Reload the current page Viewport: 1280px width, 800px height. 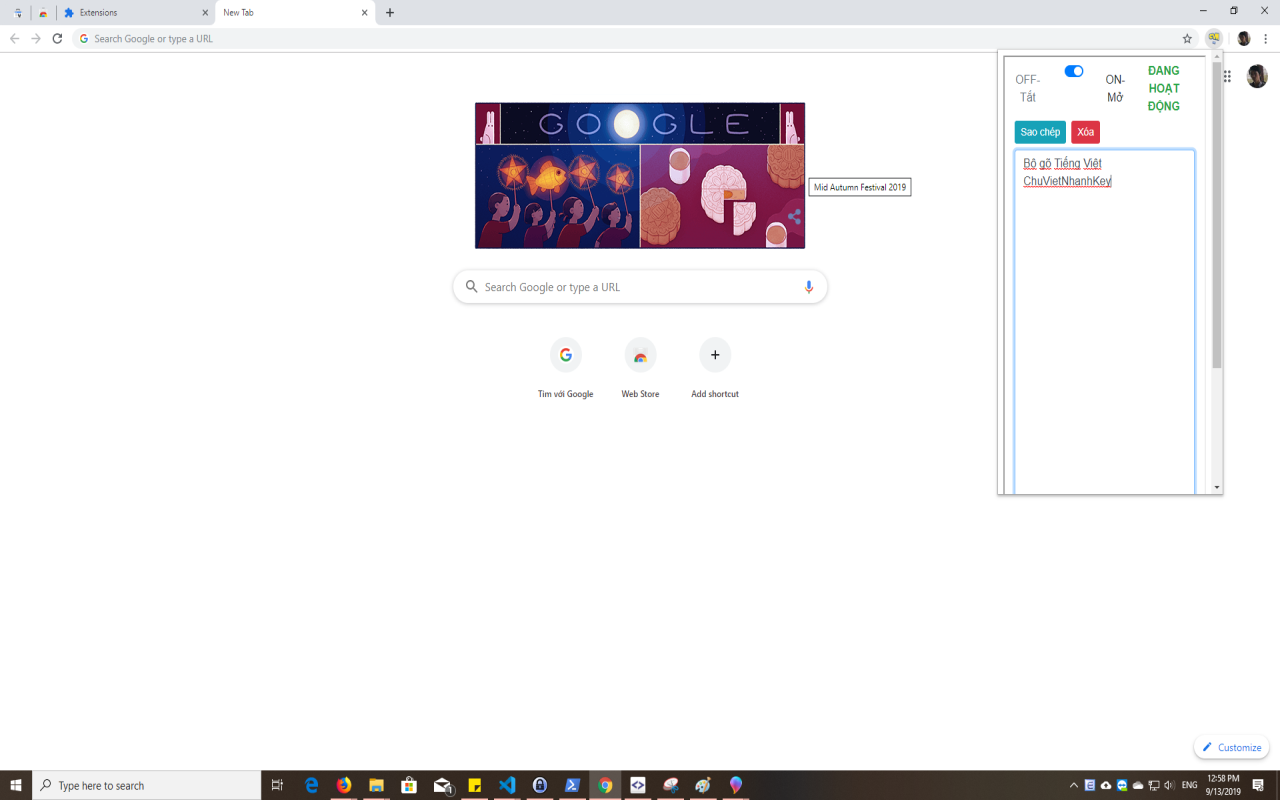click(x=57, y=39)
